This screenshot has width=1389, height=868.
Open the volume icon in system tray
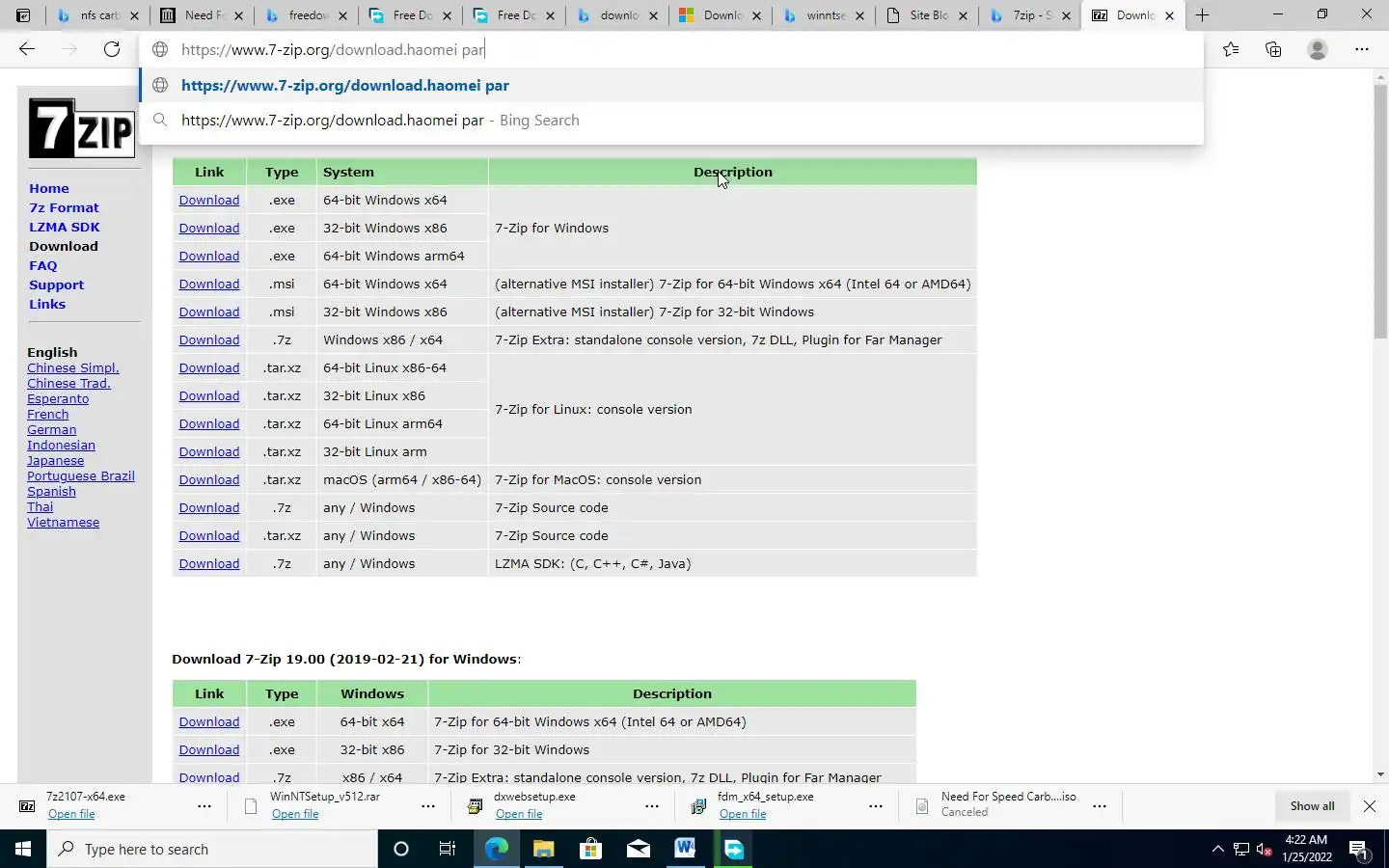click(x=1264, y=850)
